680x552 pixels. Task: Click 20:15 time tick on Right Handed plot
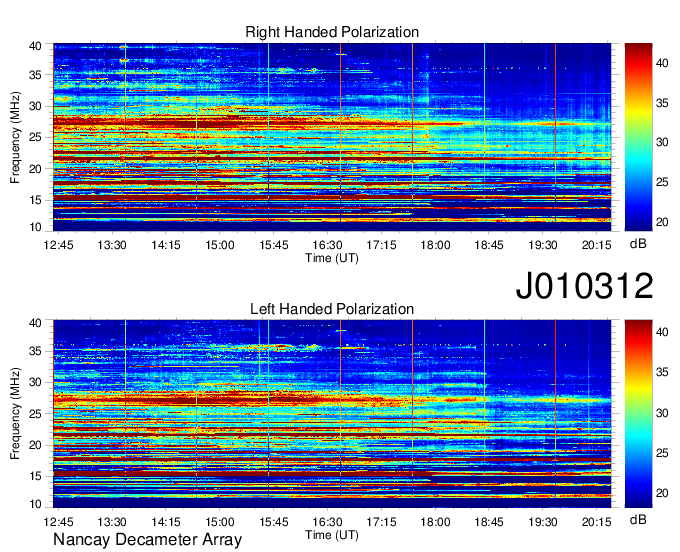[x=596, y=245]
